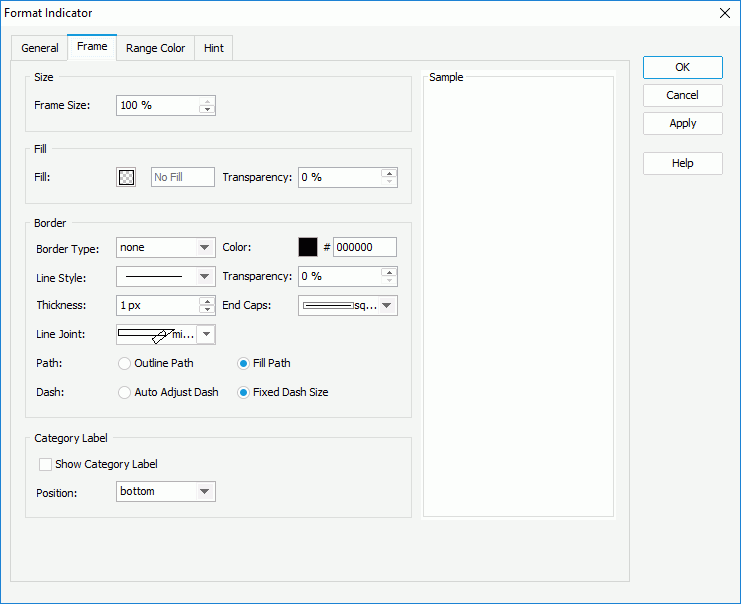The height and width of the screenshot is (604, 741).
Task: Click the Fill pattern icon button
Action: coord(126,177)
